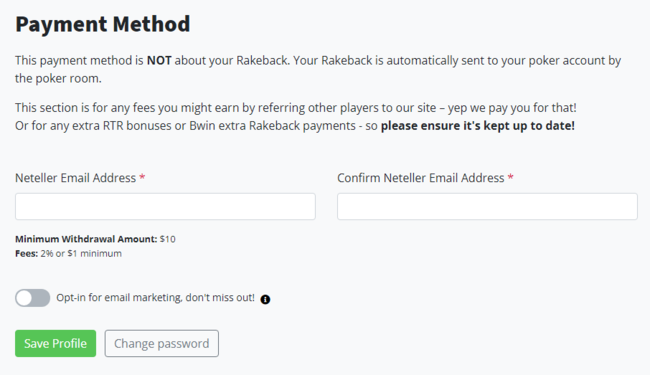Click red asterisk after Neteller Email Address

pos(142,177)
